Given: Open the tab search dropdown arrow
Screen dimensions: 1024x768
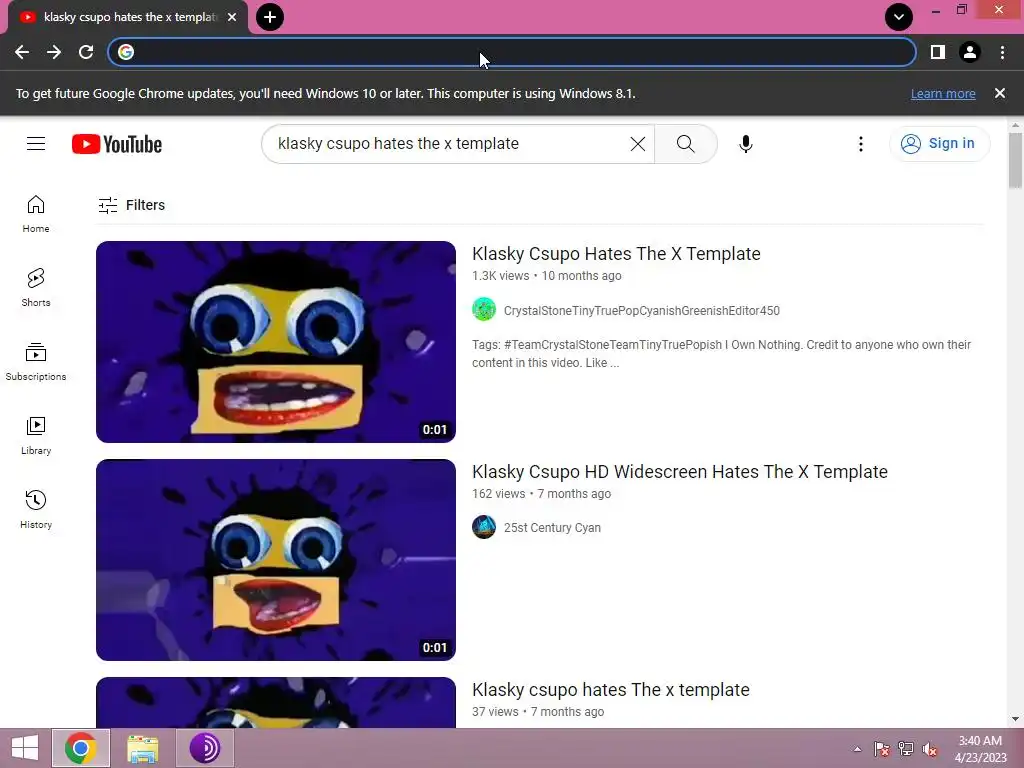Looking at the screenshot, I should (899, 17).
